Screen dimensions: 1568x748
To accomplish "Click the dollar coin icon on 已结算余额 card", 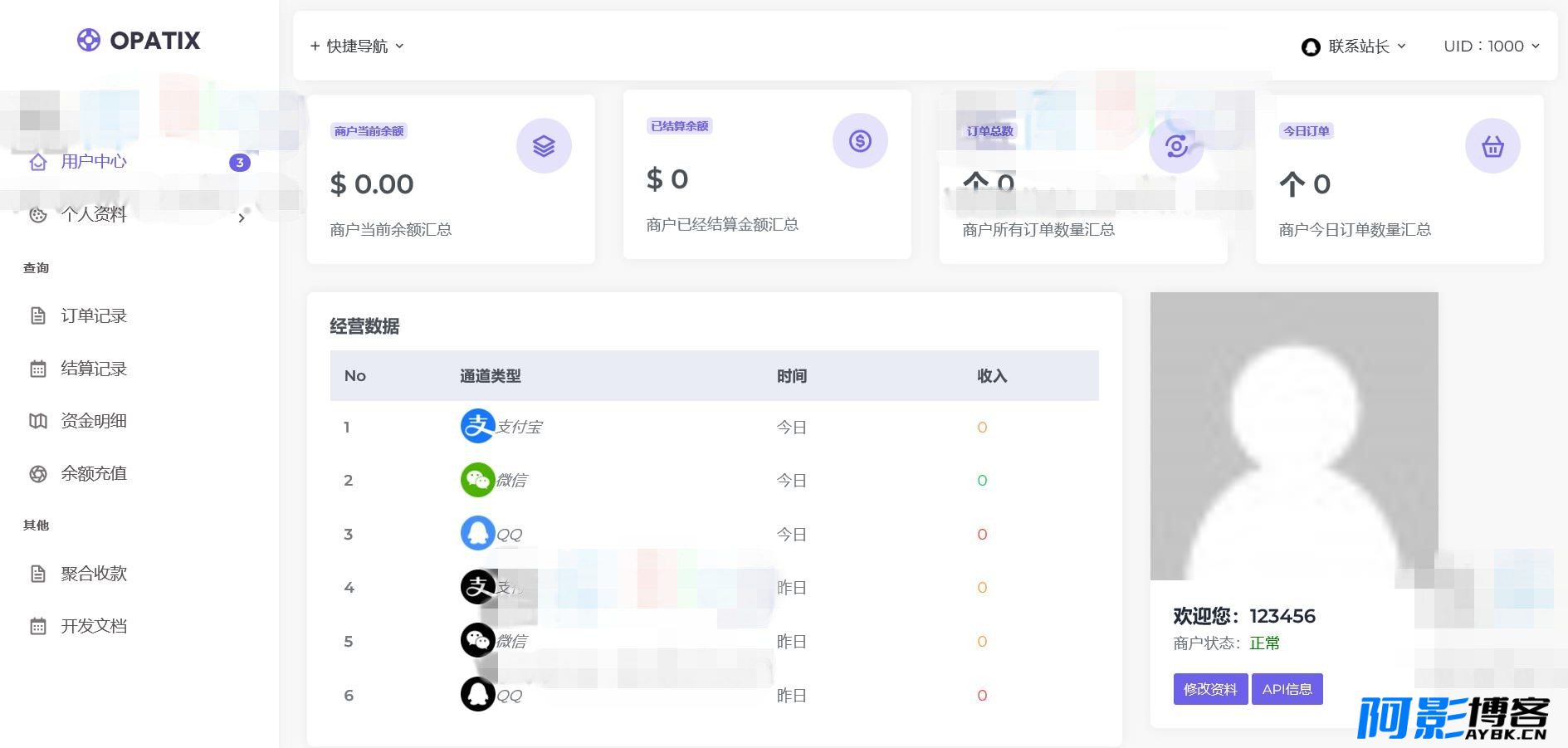I will tap(860, 141).
